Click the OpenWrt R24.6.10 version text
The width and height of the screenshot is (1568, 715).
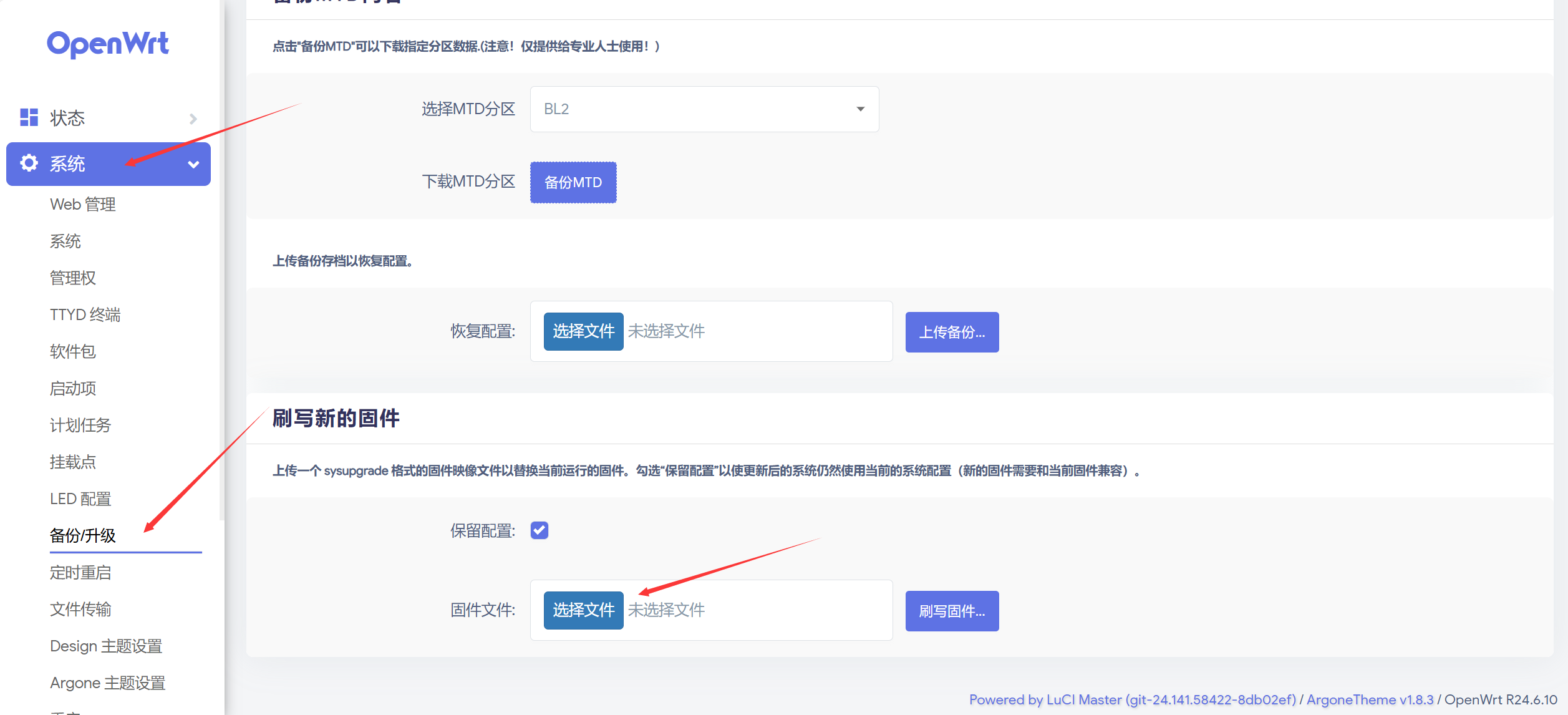[x=1501, y=700]
